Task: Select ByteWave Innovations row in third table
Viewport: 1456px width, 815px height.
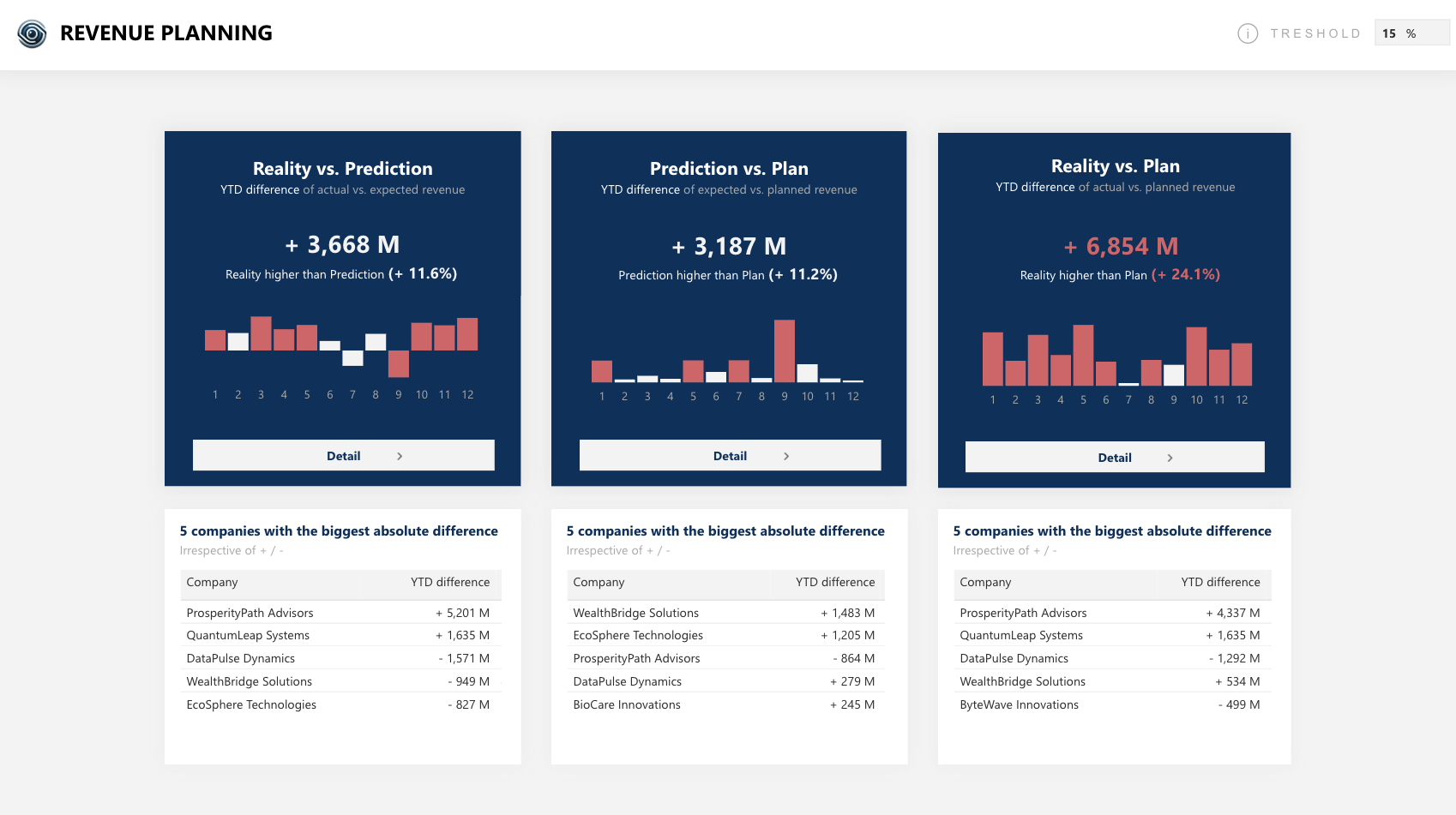Action: 1019,704
